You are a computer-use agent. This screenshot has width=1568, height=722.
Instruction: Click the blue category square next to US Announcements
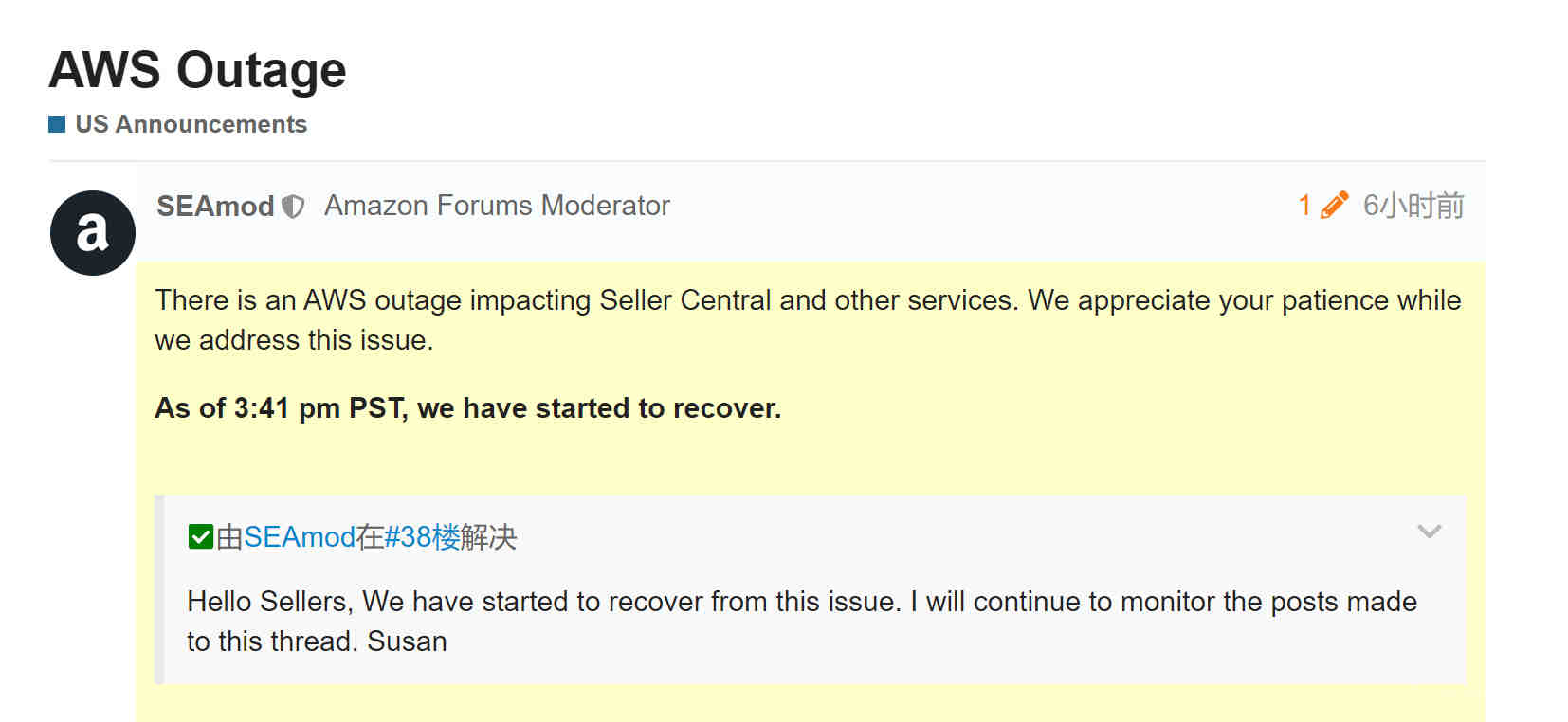(57, 124)
